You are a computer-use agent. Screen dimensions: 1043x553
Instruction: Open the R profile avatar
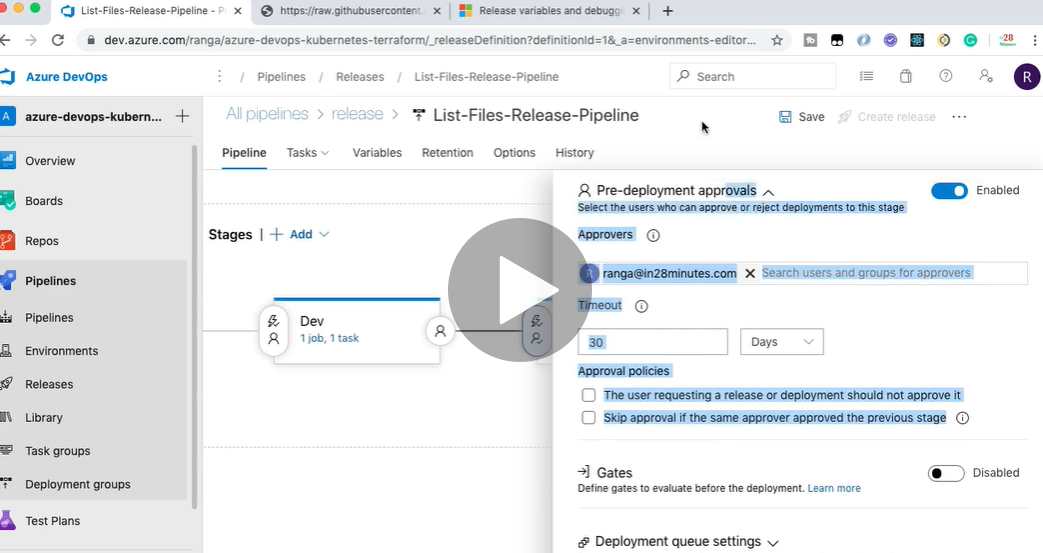pos(1026,77)
